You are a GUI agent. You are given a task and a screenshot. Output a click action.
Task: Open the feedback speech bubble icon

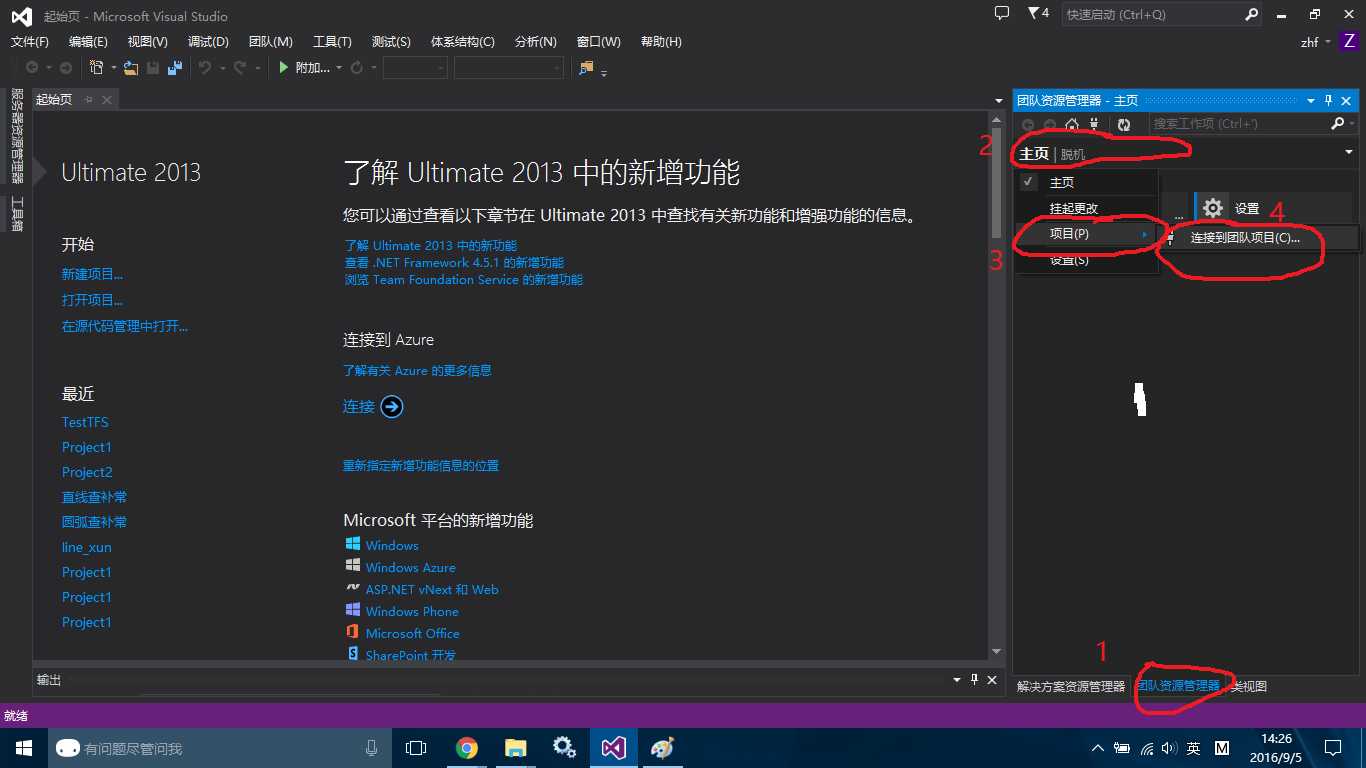point(1002,13)
